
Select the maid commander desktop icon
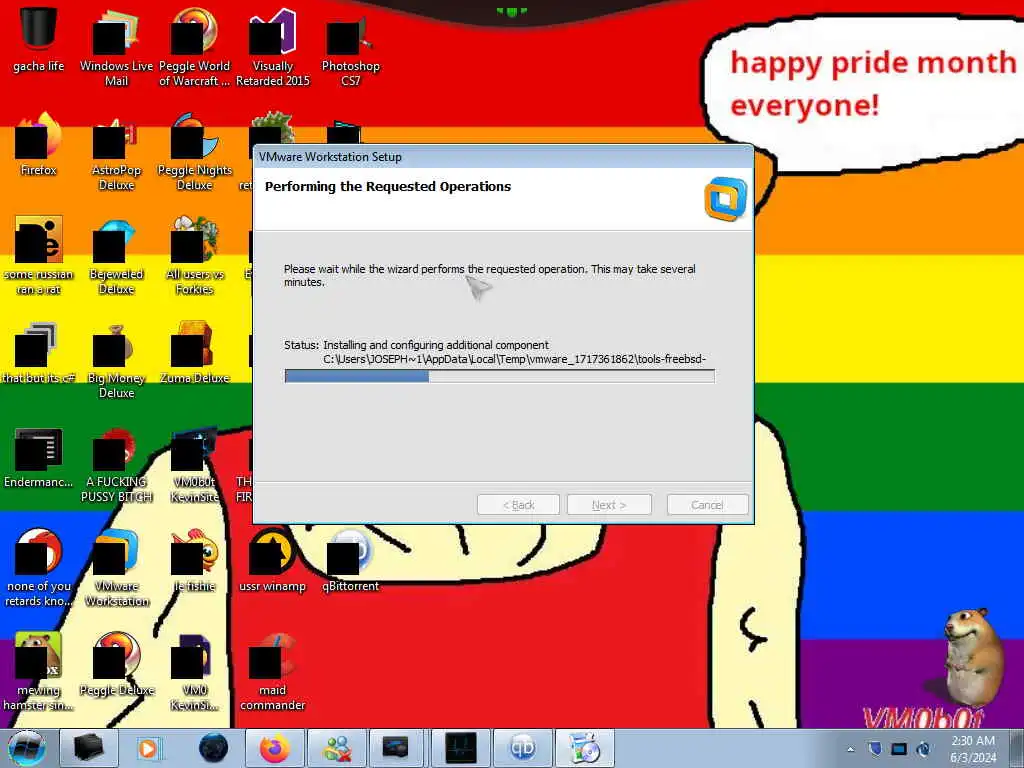tap(272, 672)
